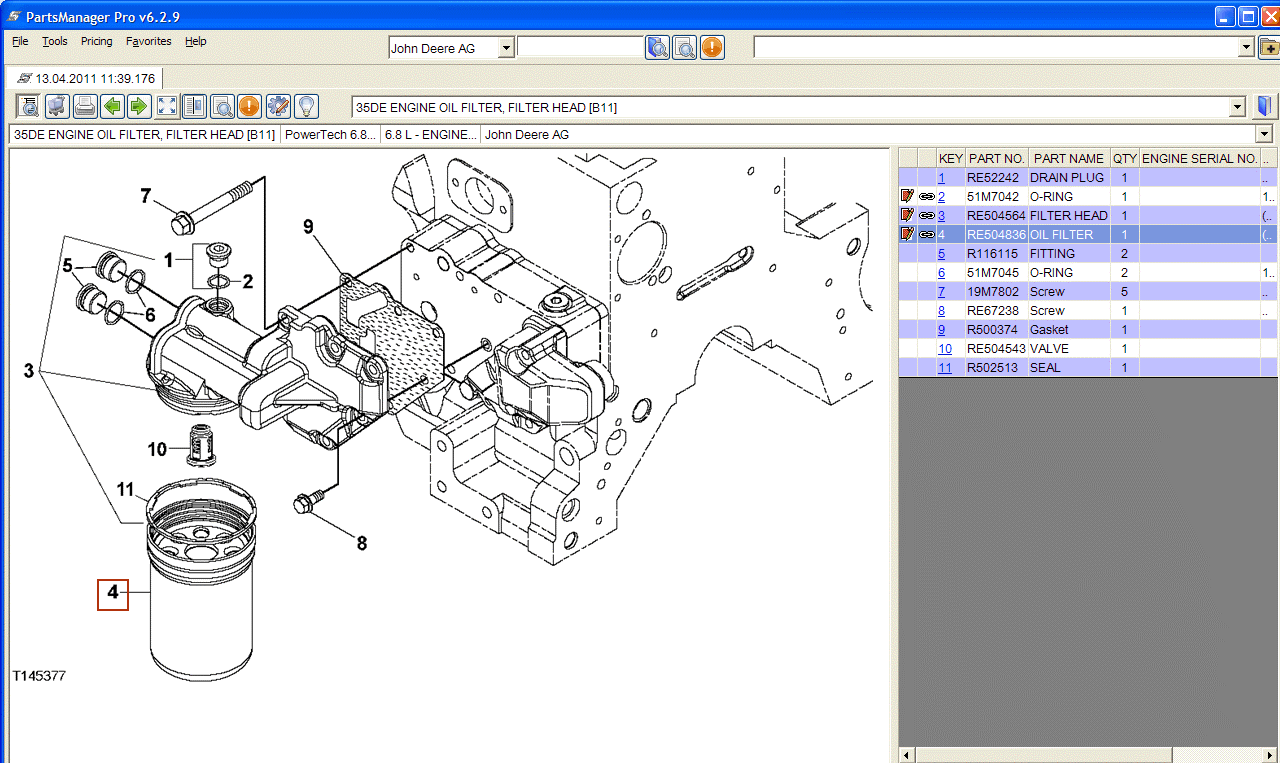This screenshot has height=763, width=1280.
Task: Click the light bulb icon in the toolbar
Action: [306, 106]
